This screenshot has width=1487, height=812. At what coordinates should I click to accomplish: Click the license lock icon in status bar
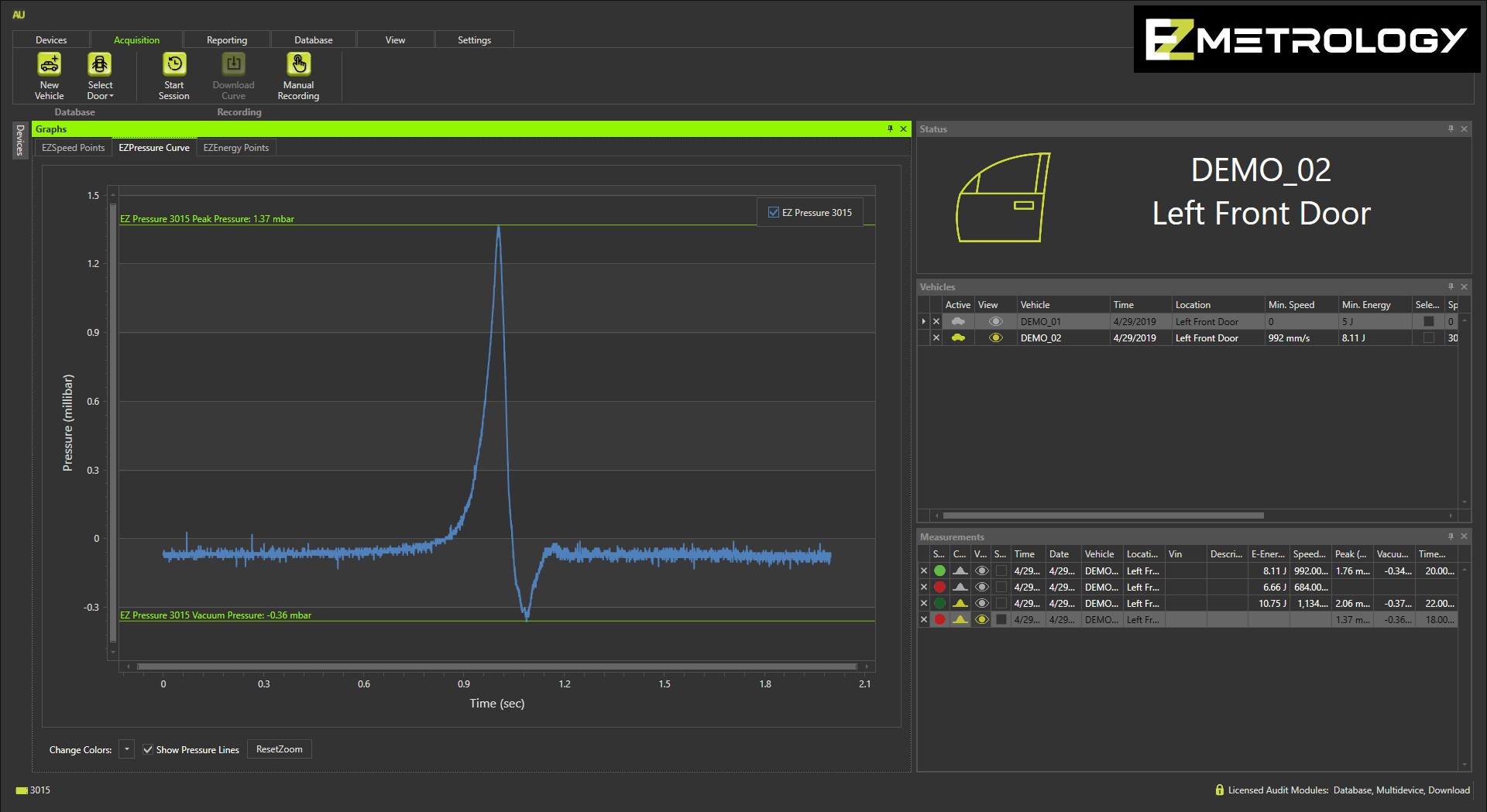tap(1220, 790)
